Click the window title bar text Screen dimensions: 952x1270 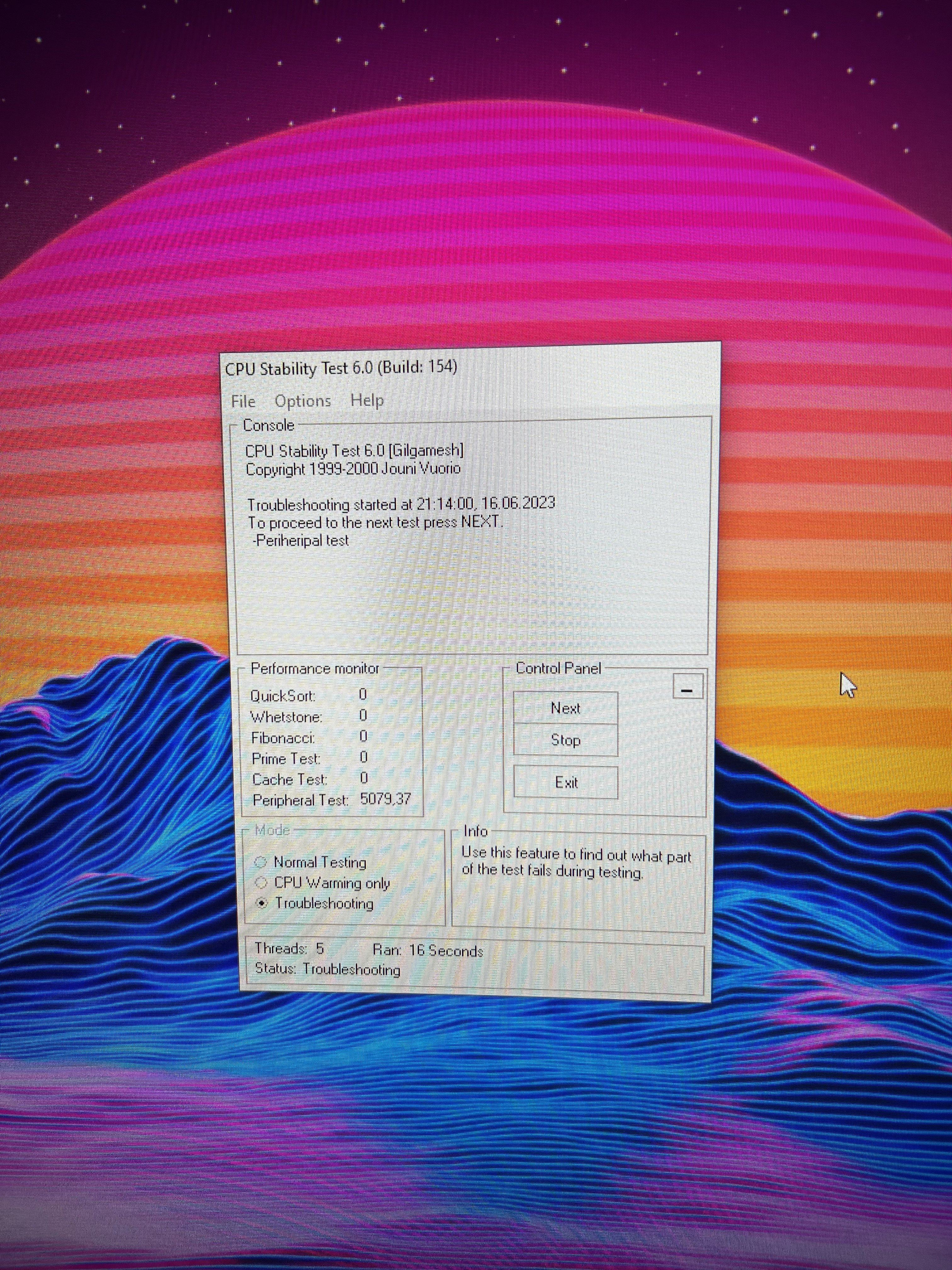pos(341,368)
